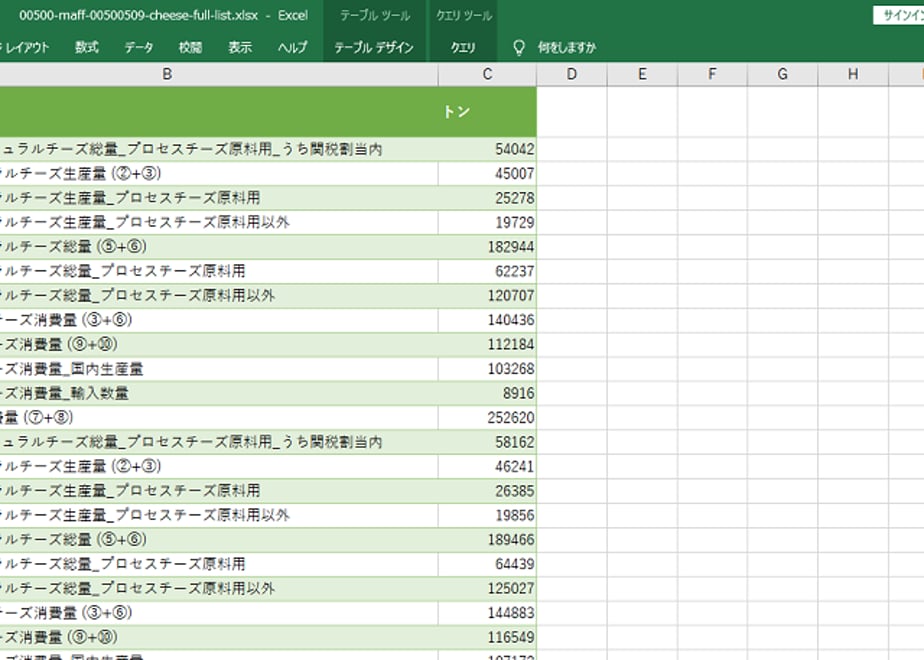Select cell with value 125027
Image resolution: width=924 pixels, height=660 pixels.
tap(487, 589)
